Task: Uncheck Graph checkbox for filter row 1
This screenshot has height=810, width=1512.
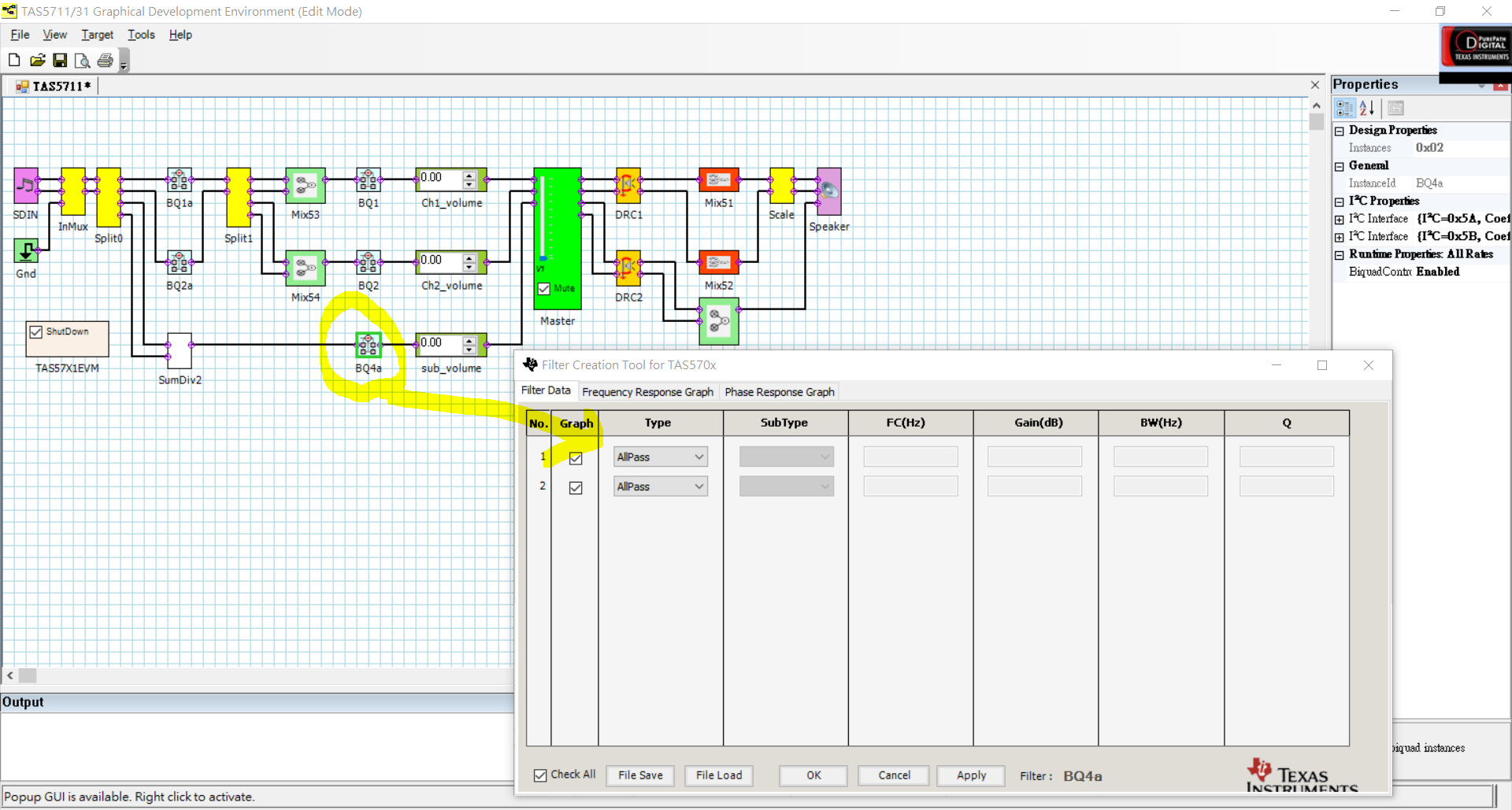Action: tap(576, 458)
